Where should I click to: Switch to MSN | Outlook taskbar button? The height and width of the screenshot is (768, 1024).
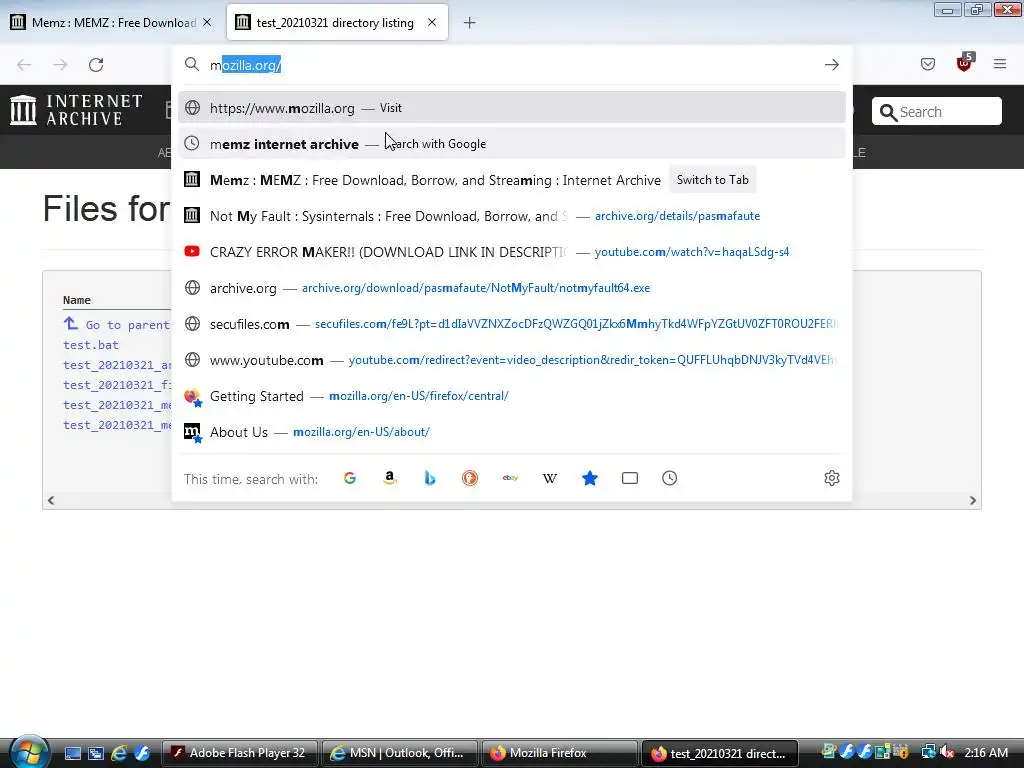pos(399,753)
